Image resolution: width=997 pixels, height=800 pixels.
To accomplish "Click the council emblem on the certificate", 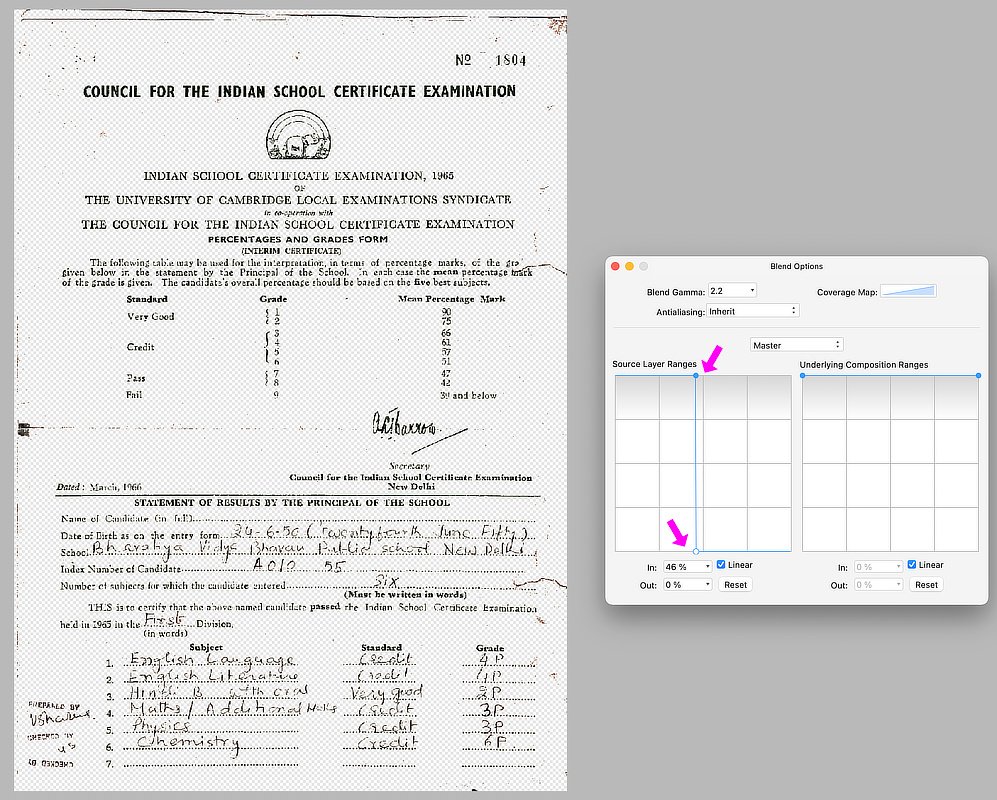I will click(298, 135).
